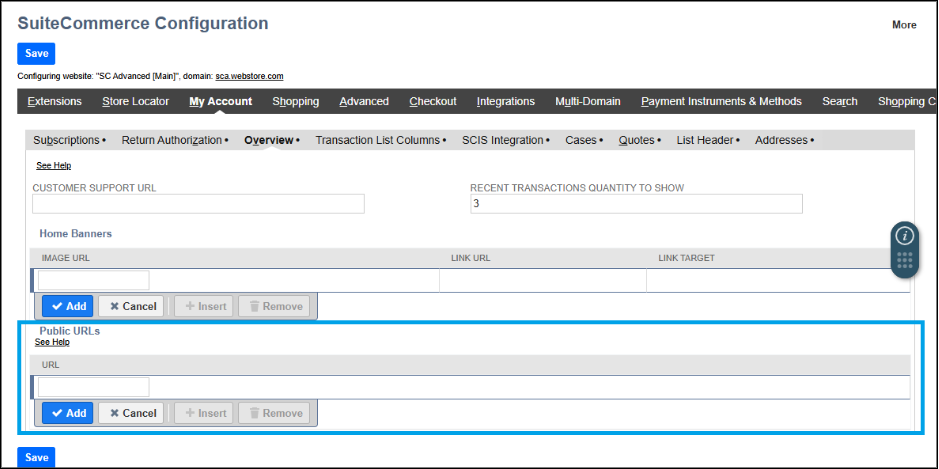939x469 pixels.
Task: Switch to the Integrations tab
Action: click(x=505, y=101)
